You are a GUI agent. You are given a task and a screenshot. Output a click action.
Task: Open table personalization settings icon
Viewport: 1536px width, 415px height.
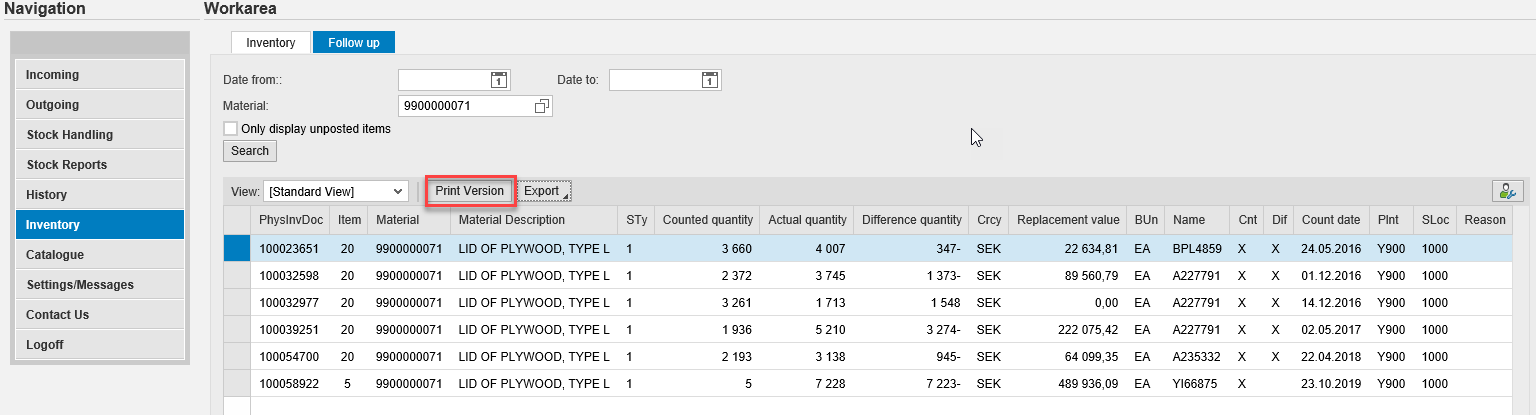pos(1506,191)
